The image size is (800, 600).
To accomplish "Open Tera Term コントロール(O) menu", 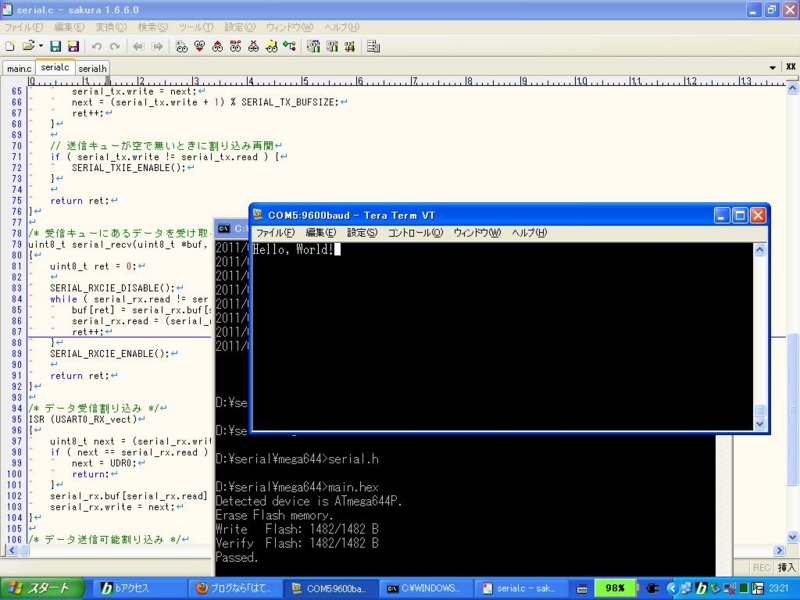I will (x=415, y=233).
